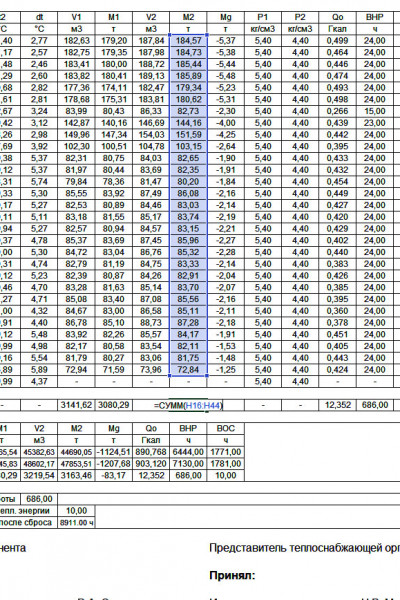
Task: Select the dt value 5,74
Action: 39,182
